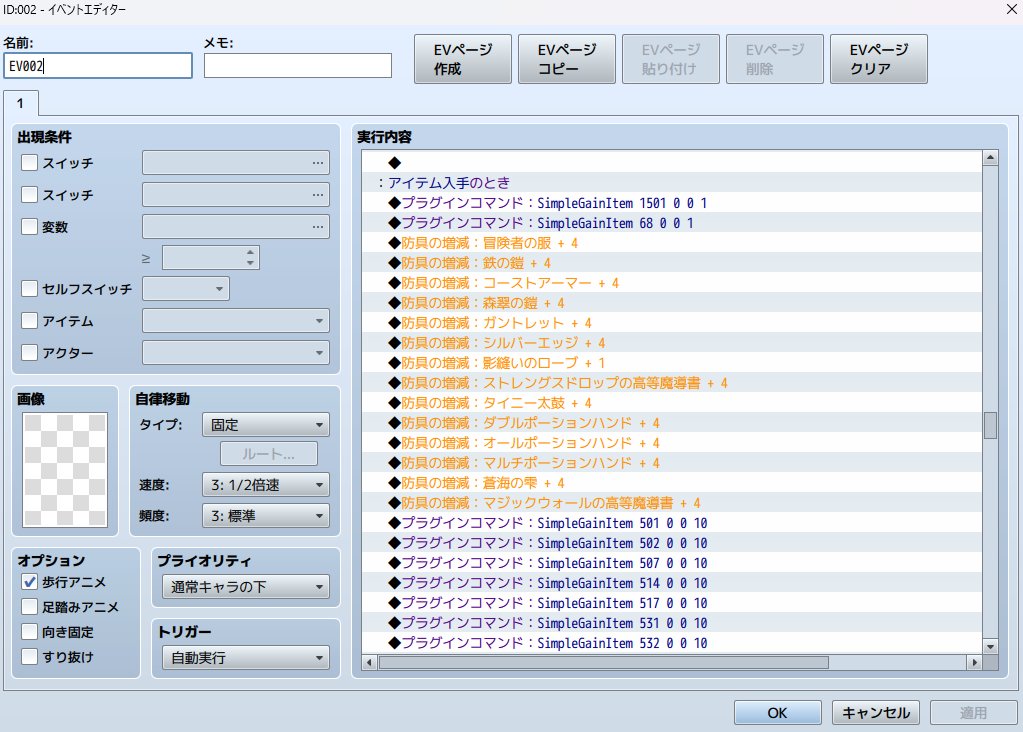Image resolution: width=1023 pixels, height=732 pixels.
Task: Enable the セルフスイッチ condition checkbox
Action: pos(29,288)
